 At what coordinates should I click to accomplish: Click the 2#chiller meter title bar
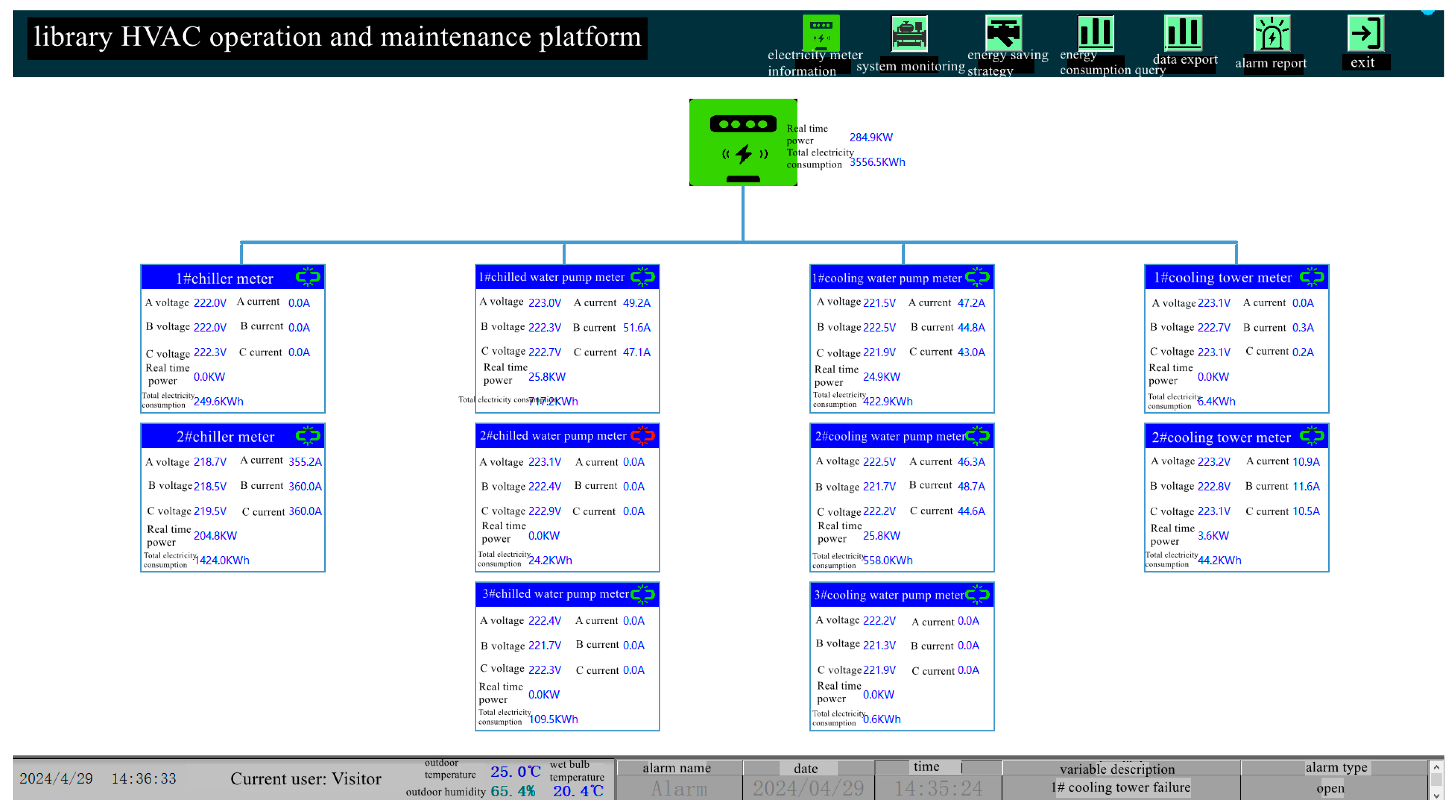pyautogui.click(x=225, y=436)
